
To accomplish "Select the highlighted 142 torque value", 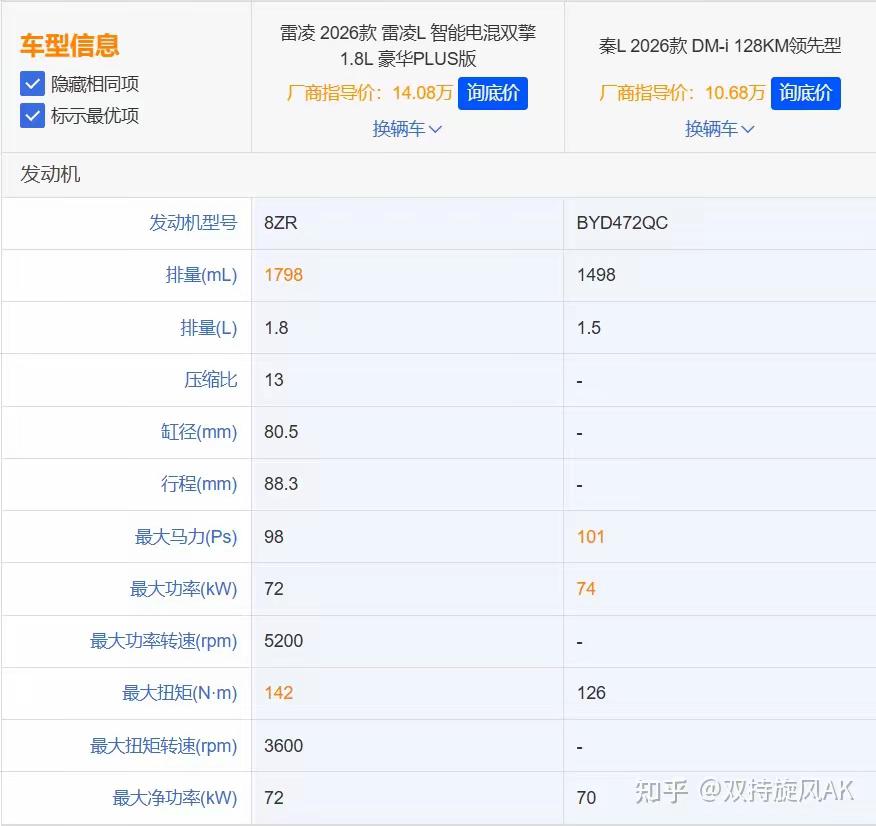I will [279, 693].
